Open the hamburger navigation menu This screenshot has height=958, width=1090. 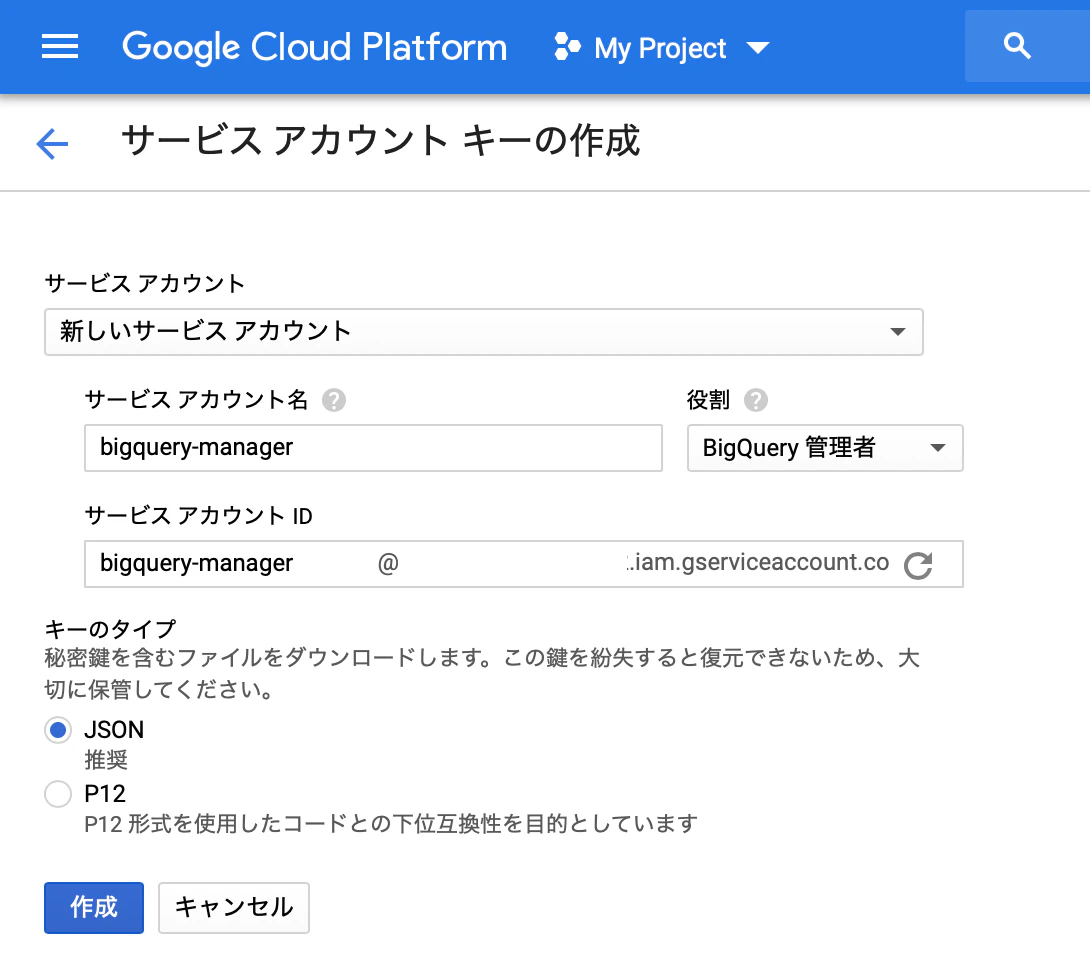tap(60, 47)
